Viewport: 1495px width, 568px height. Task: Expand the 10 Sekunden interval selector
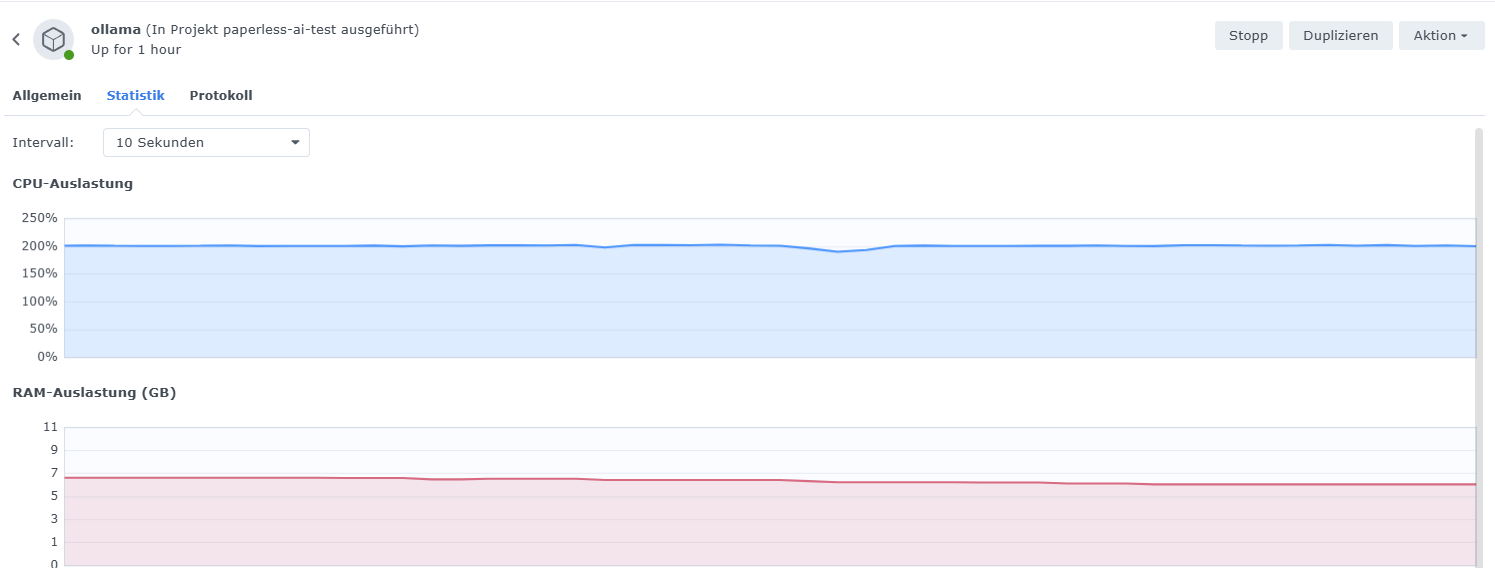pos(206,143)
